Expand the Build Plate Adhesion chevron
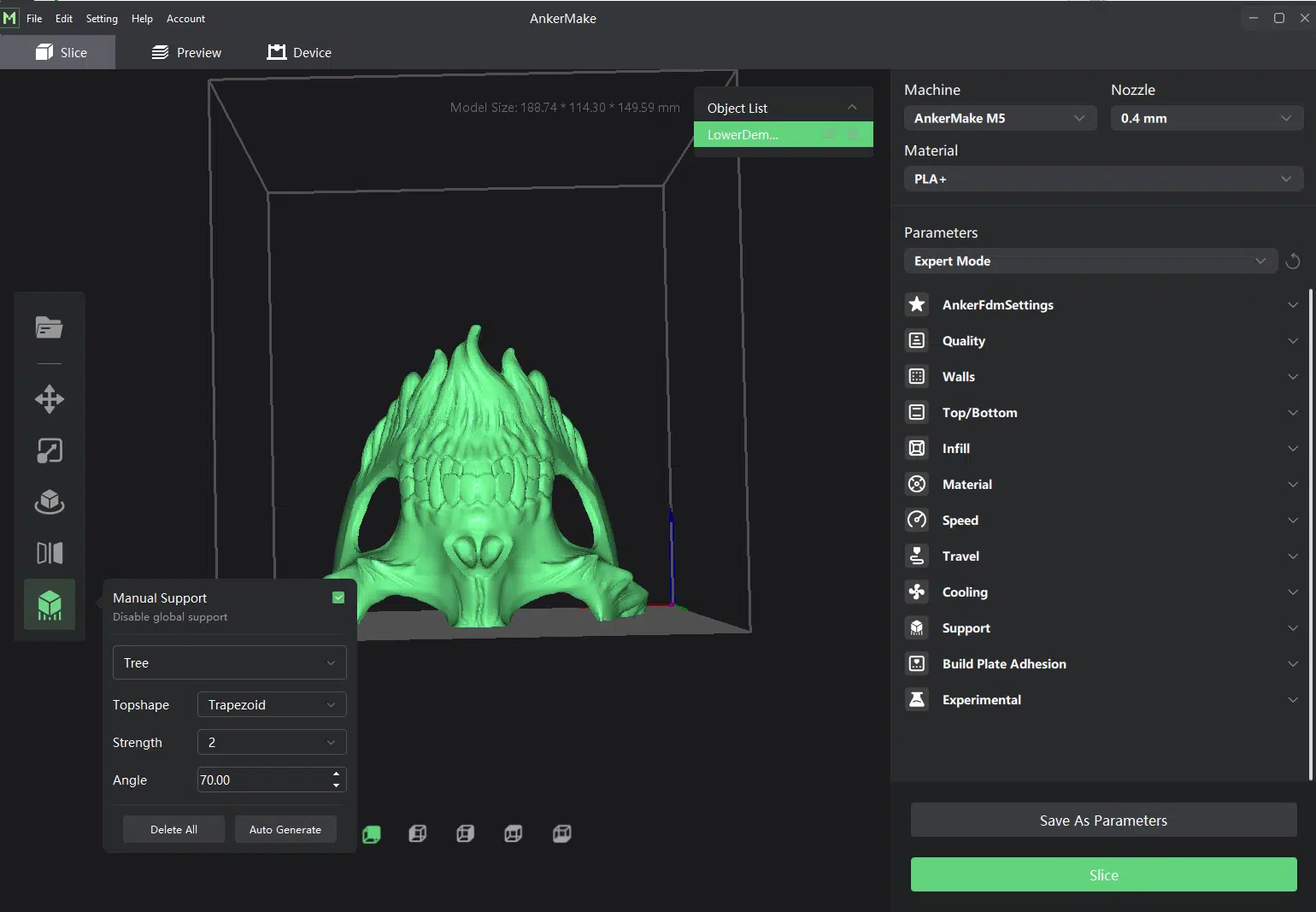Image resolution: width=1316 pixels, height=912 pixels. pyautogui.click(x=1292, y=664)
